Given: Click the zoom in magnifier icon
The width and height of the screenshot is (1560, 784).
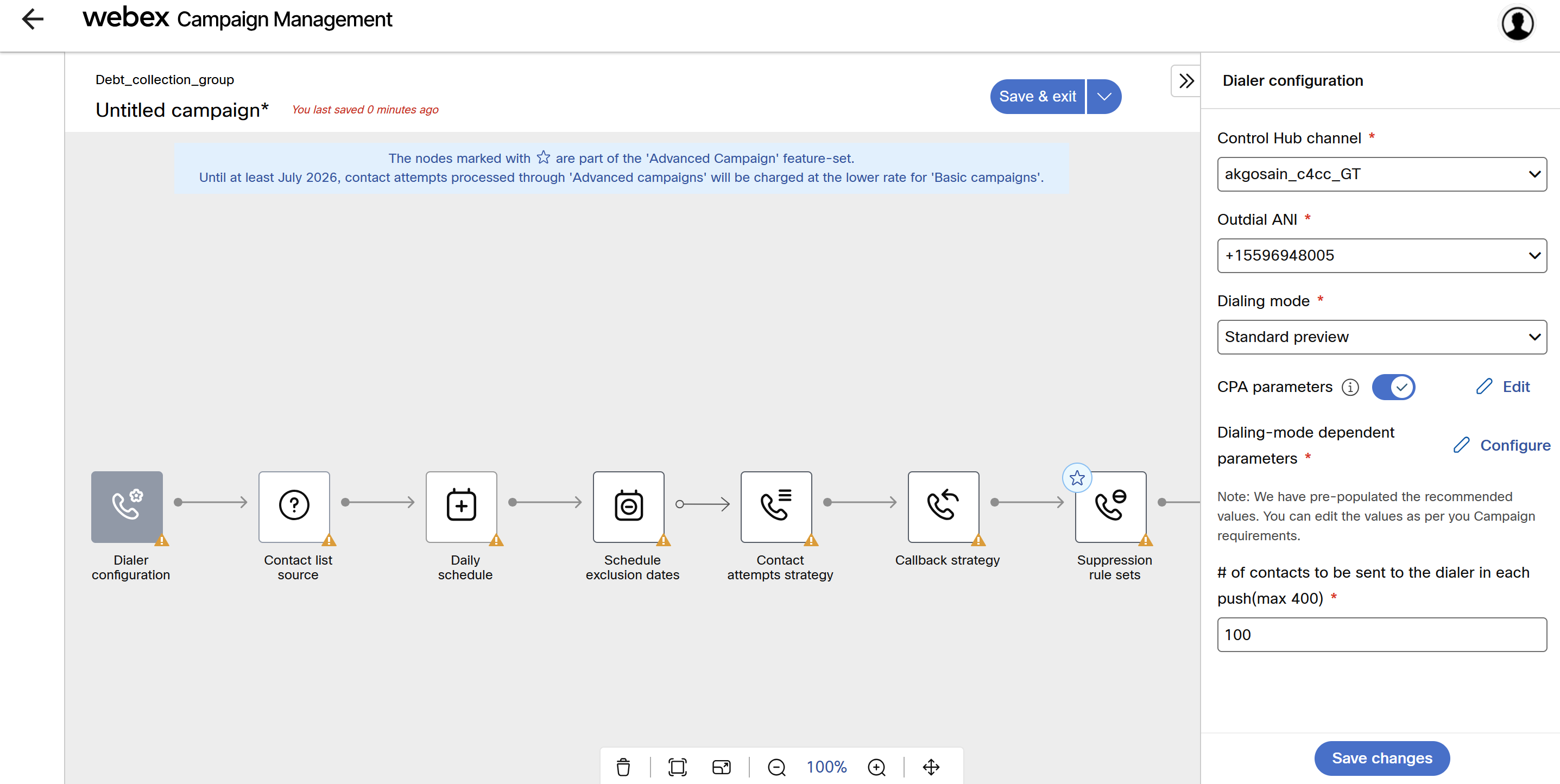Looking at the screenshot, I should 876,767.
